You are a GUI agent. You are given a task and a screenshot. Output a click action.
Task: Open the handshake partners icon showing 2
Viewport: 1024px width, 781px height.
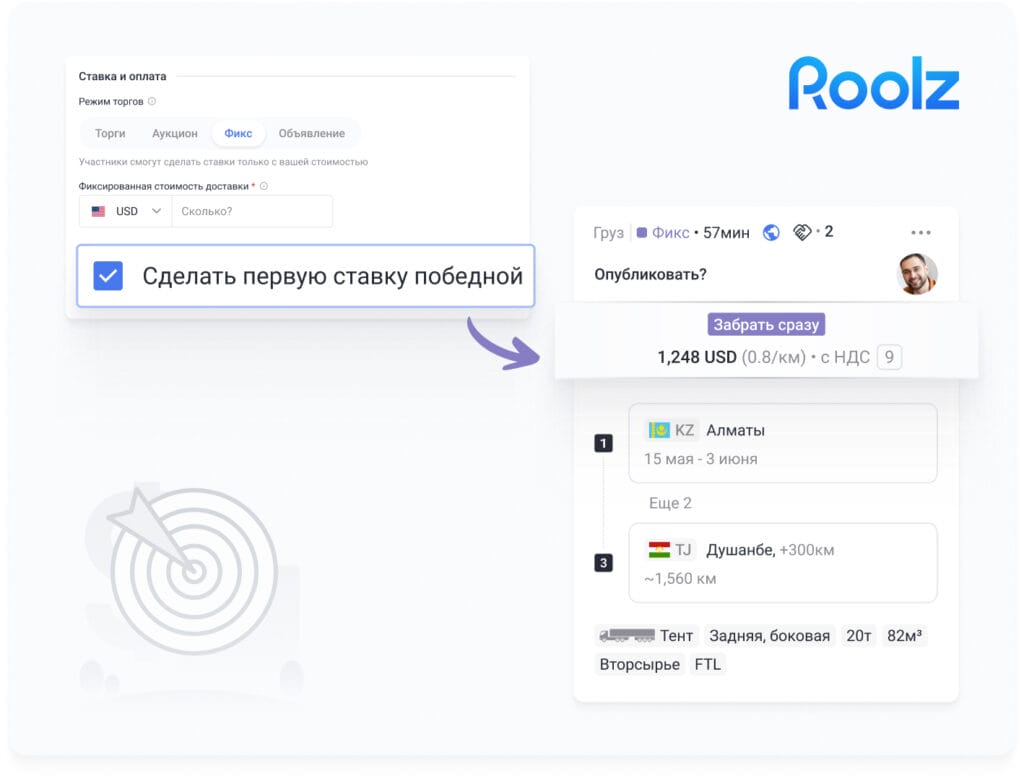[x=803, y=231]
